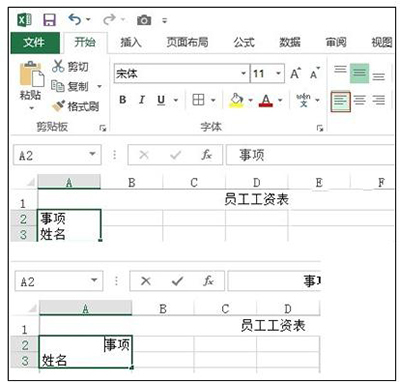The image size is (400, 382).
Task: Switch to the 审阅 tab
Action: pyautogui.click(x=336, y=42)
